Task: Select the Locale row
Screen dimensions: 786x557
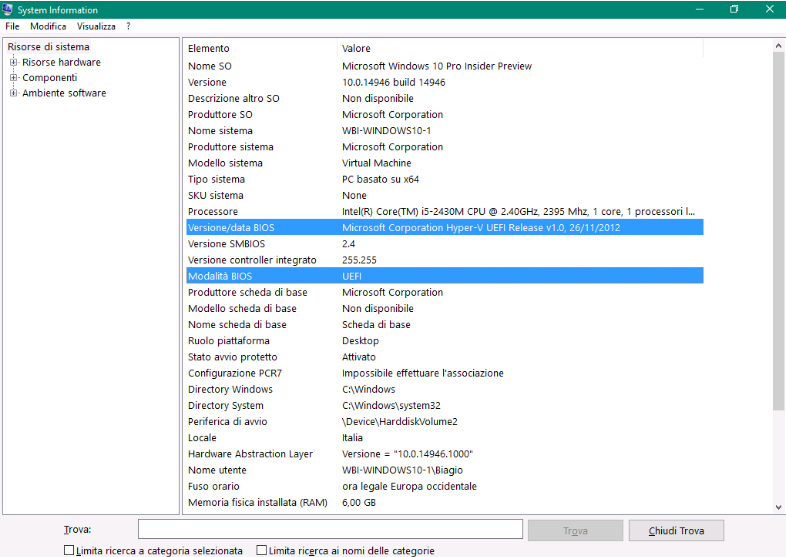Action: click(x=445, y=438)
